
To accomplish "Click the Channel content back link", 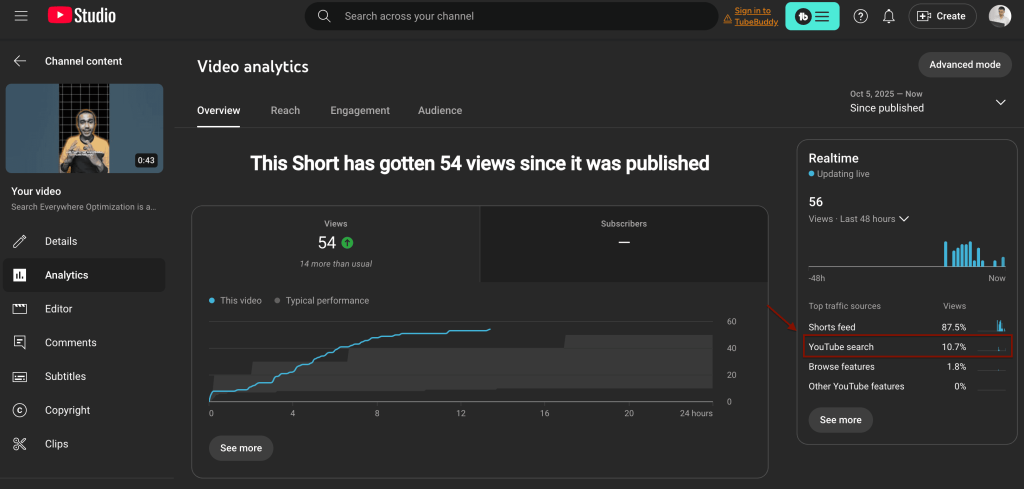I will pos(84,61).
